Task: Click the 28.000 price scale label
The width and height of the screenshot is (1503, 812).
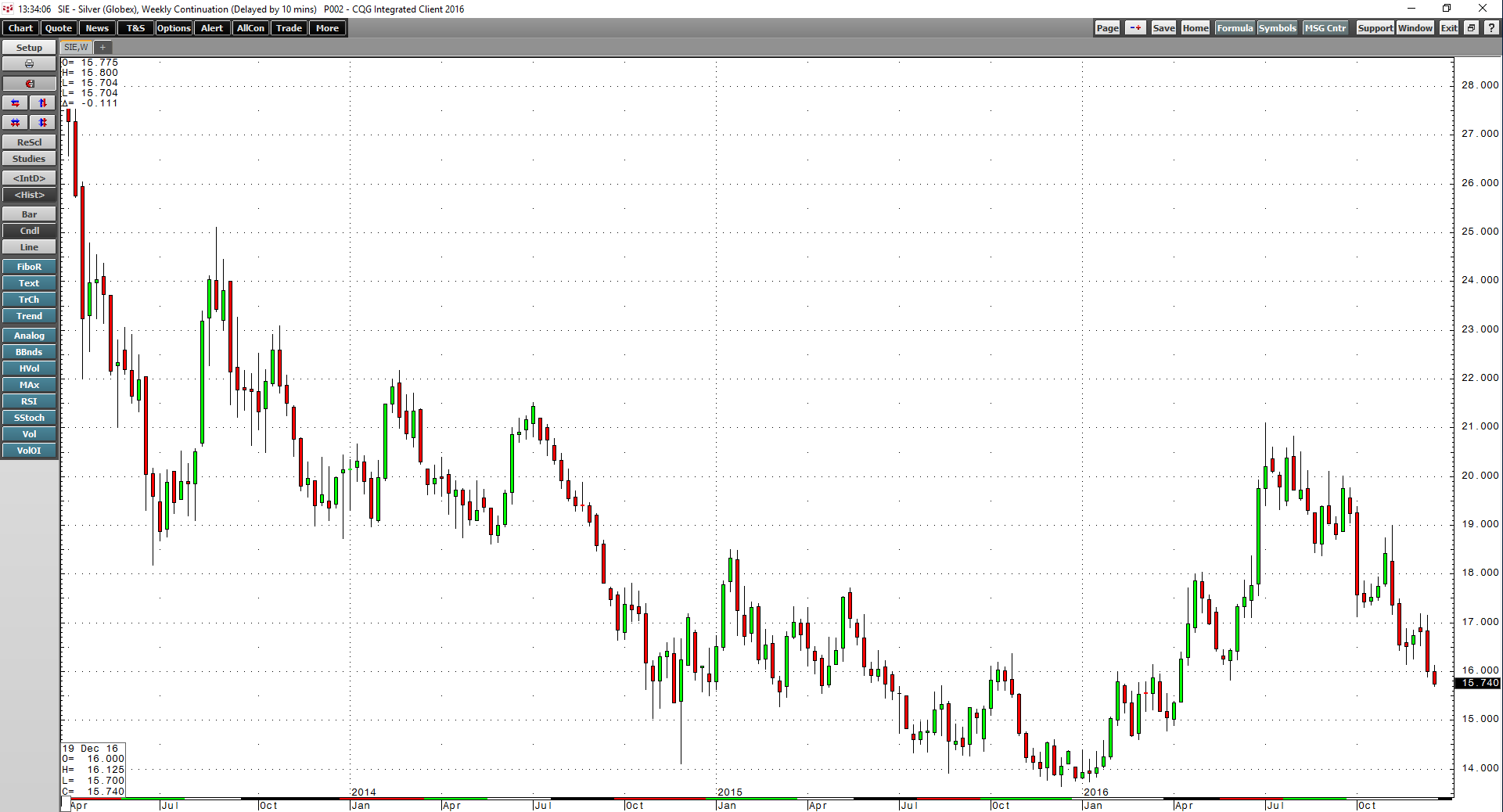Action: [1480, 85]
